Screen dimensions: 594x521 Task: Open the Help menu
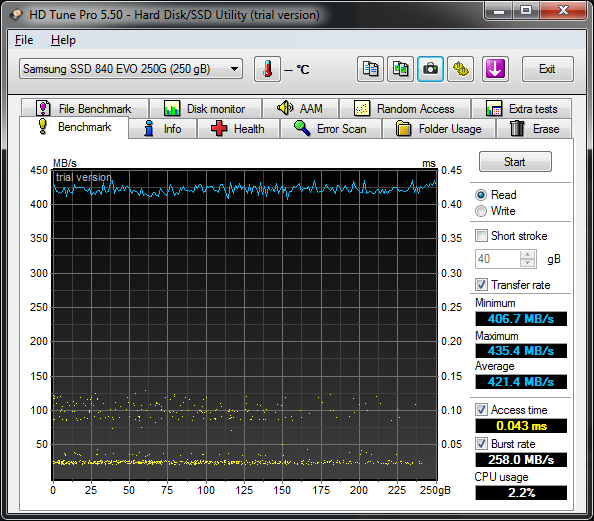[63, 40]
